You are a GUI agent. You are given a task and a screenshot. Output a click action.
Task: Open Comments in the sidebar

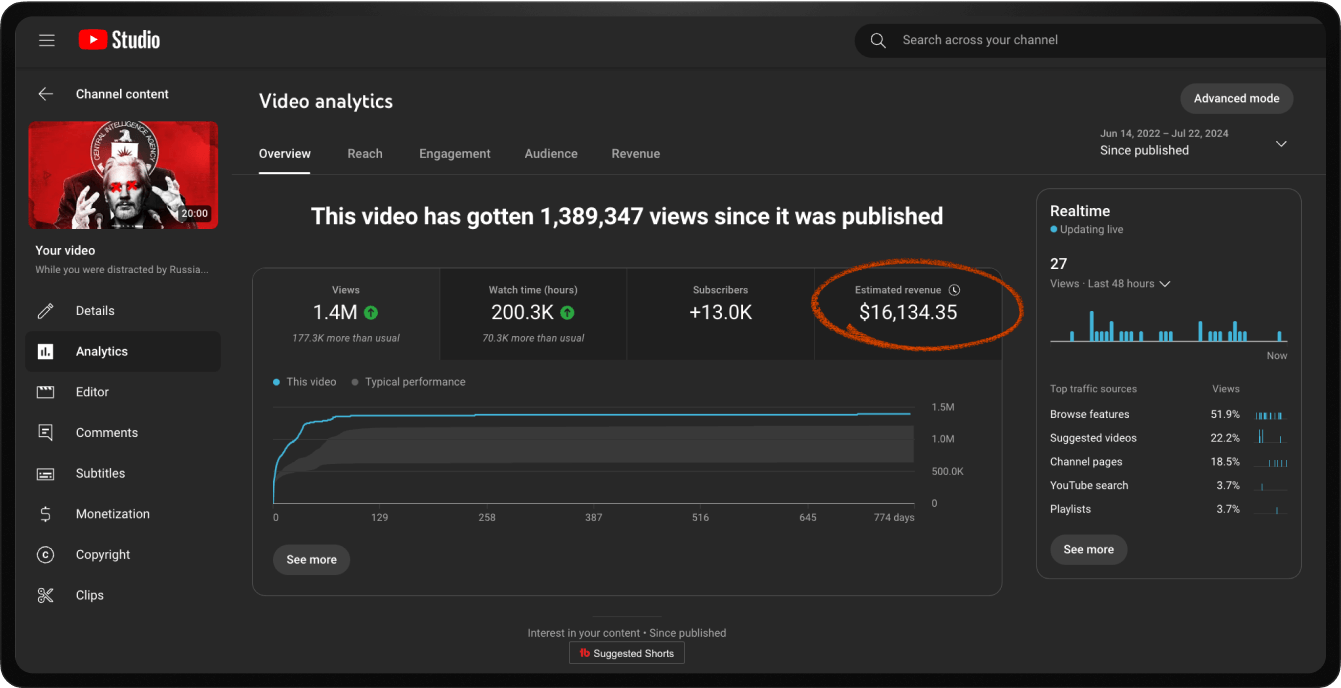123,433
